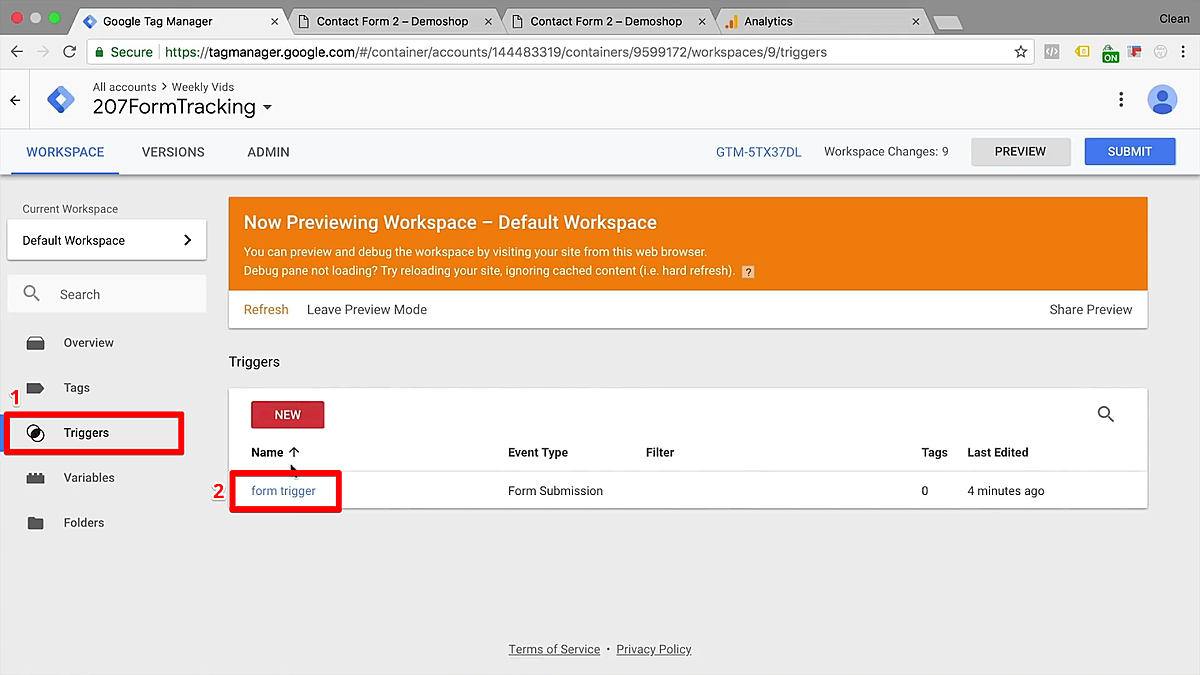Switch to the WORKSPACE tab
Viewport: 1200px width, 675px height.
65,152
